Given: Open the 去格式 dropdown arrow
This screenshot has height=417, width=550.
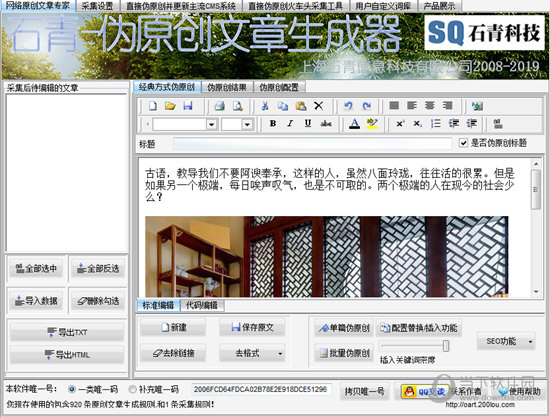Looking at the screenshot, I should pyautogui.click(x=280, y=354).
